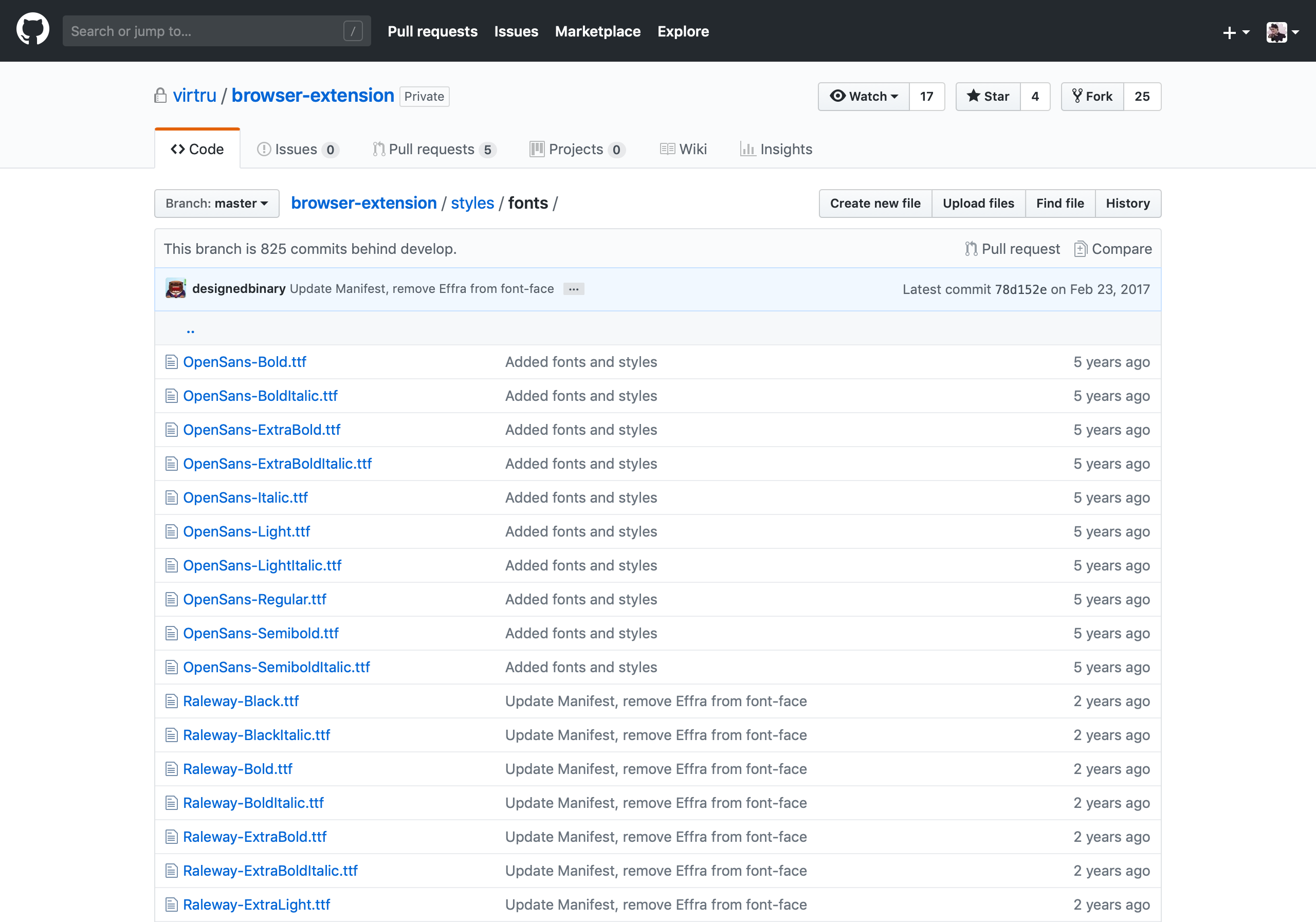Click the Find file button
The width and height of the screenshot is (1316, 922).
1060,204
